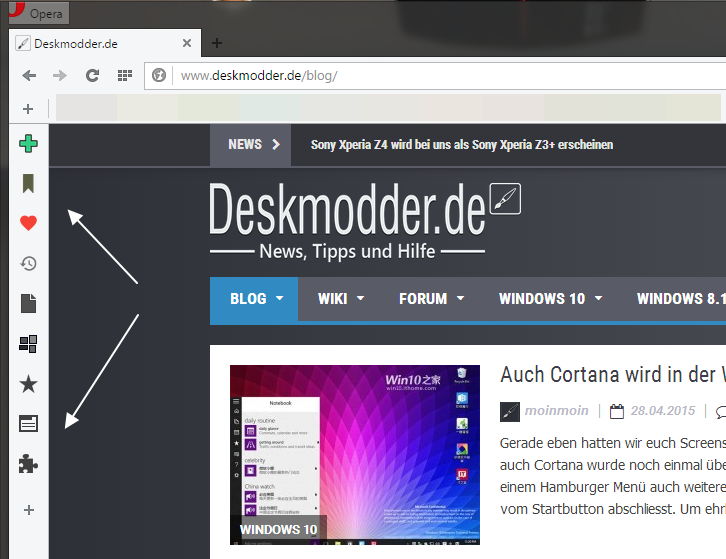Add a page to the bookmarks bar
Viewport: 726px width, 559px height.
tap(28, 109)
